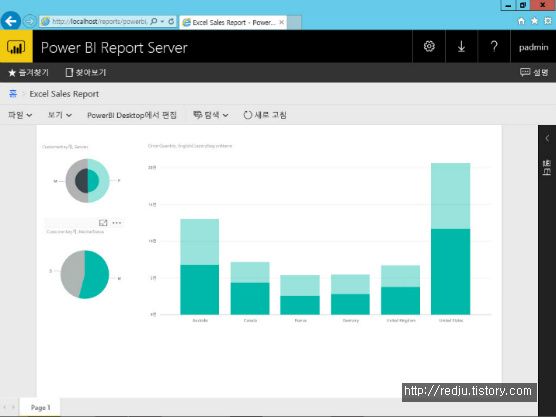Click address bar search magnifier icon
The image size is (556, 417).
click(154, 21)
